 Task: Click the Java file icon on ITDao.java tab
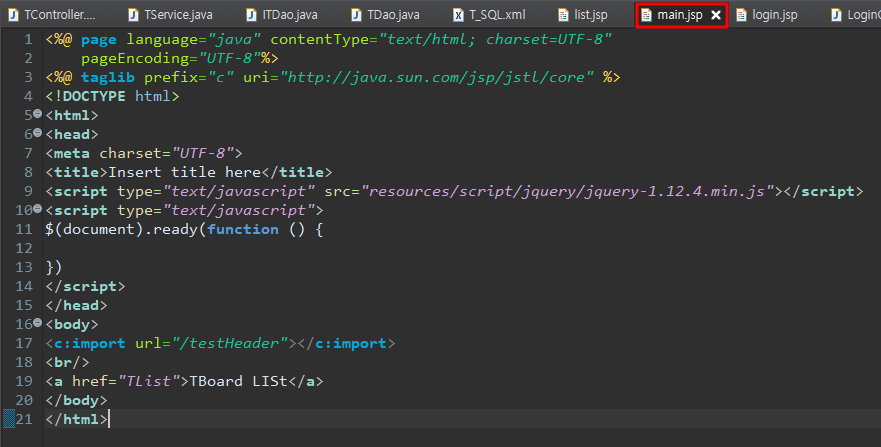coord(251,15)
